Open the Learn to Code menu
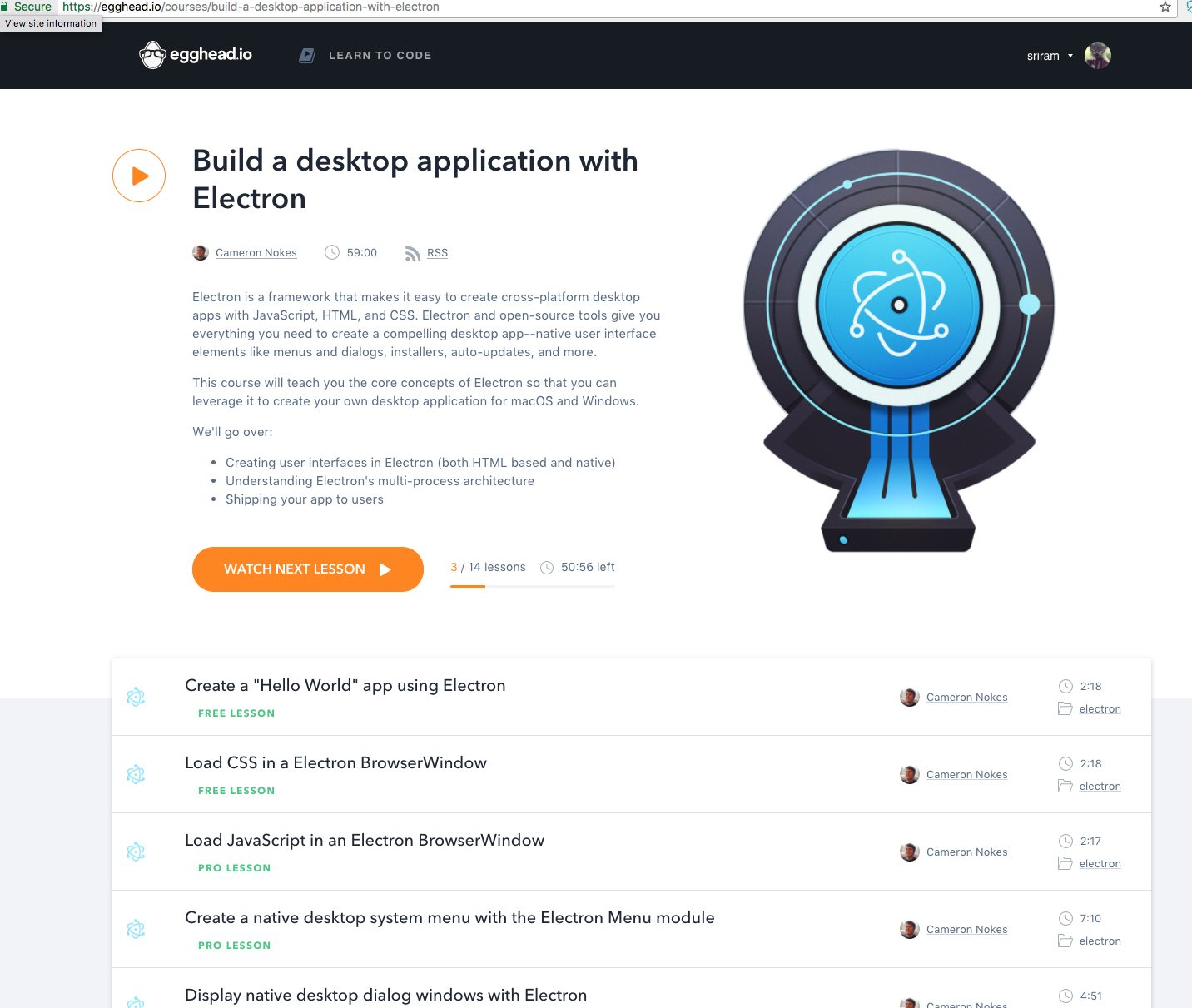The height and width of the screenshot is (1008, 1192). (x=380, y=56)
